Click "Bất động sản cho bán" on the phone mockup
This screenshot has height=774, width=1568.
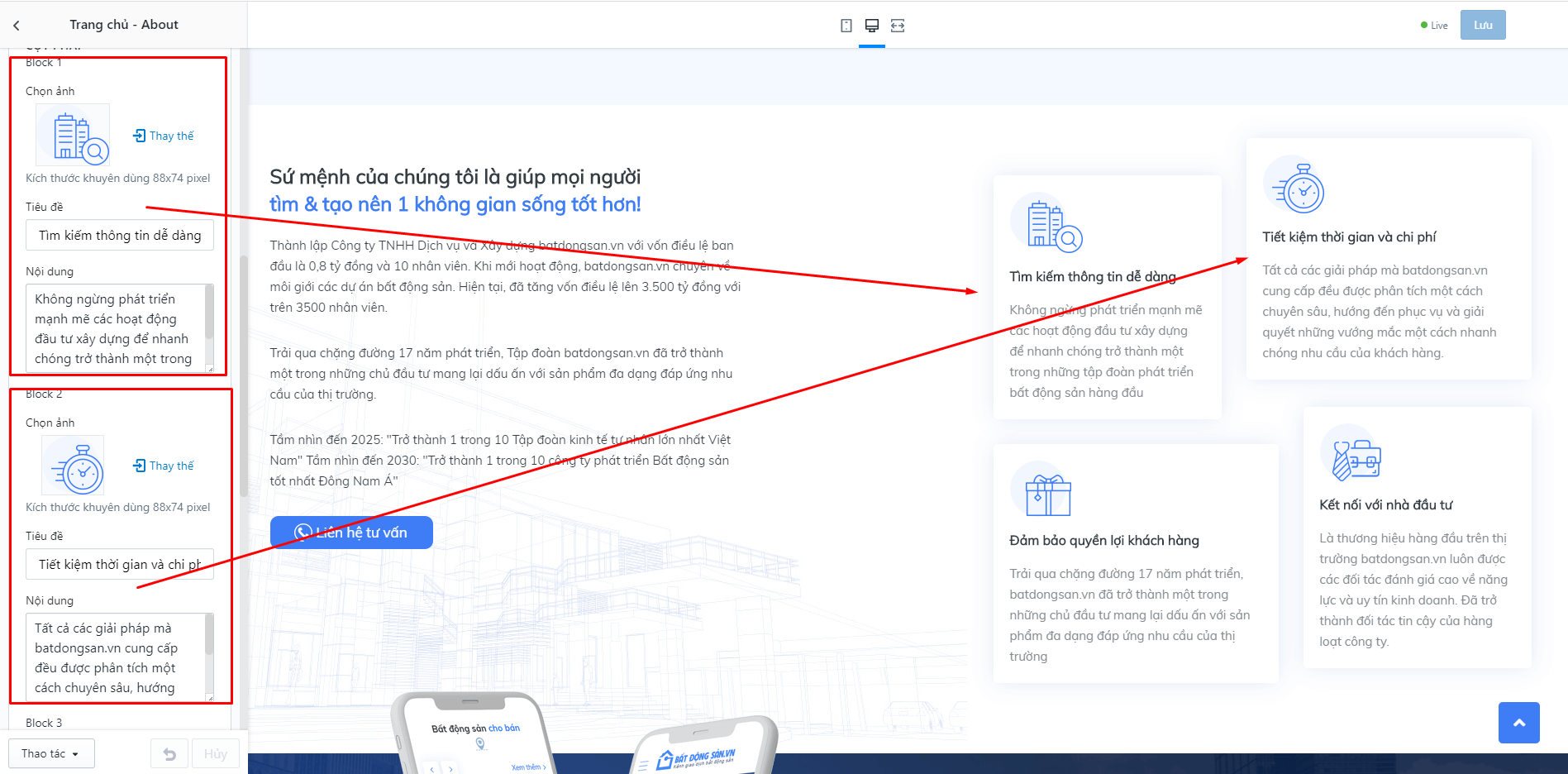coord(476,729)
